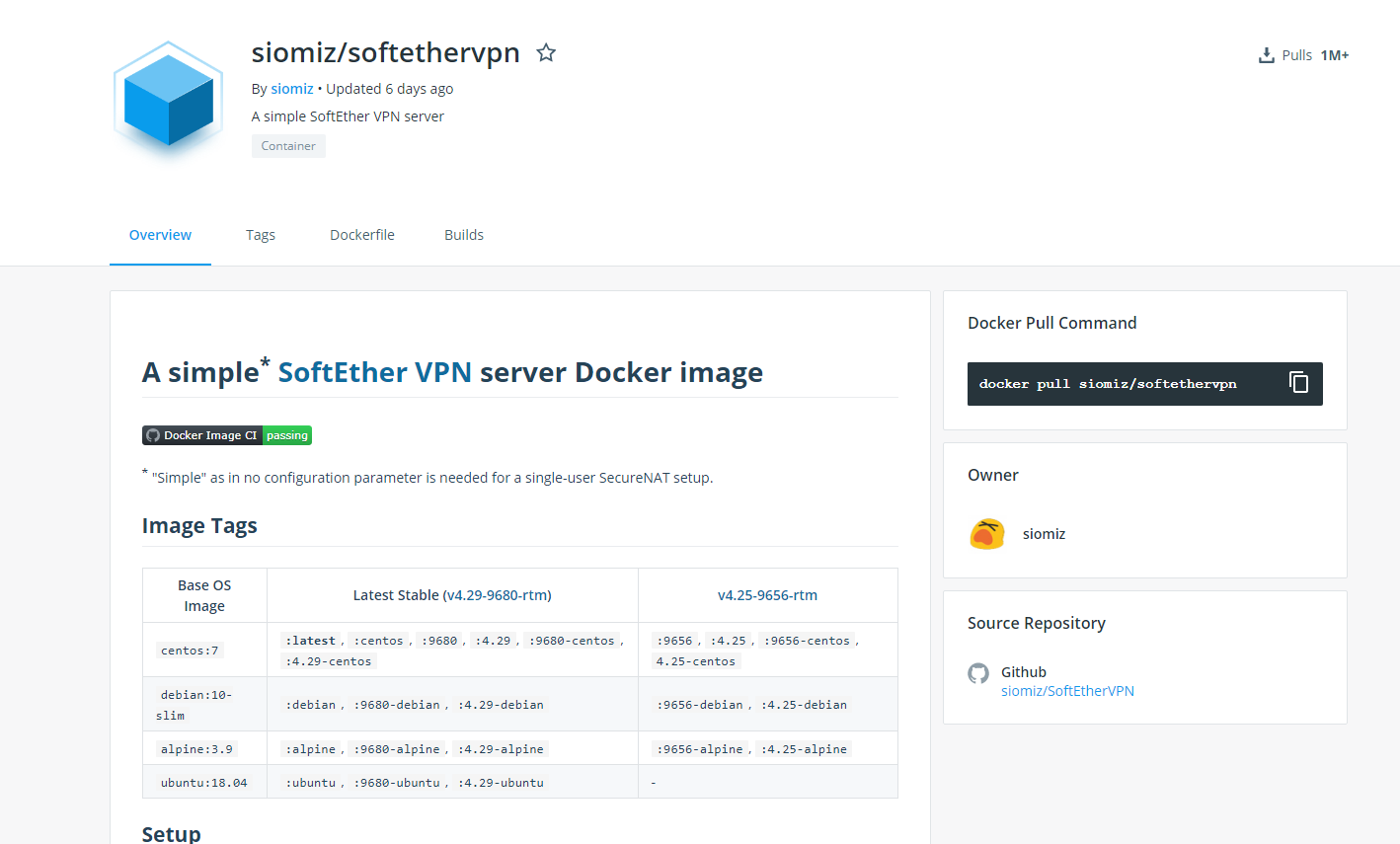Click the :alpine tag

coord(311,749)
